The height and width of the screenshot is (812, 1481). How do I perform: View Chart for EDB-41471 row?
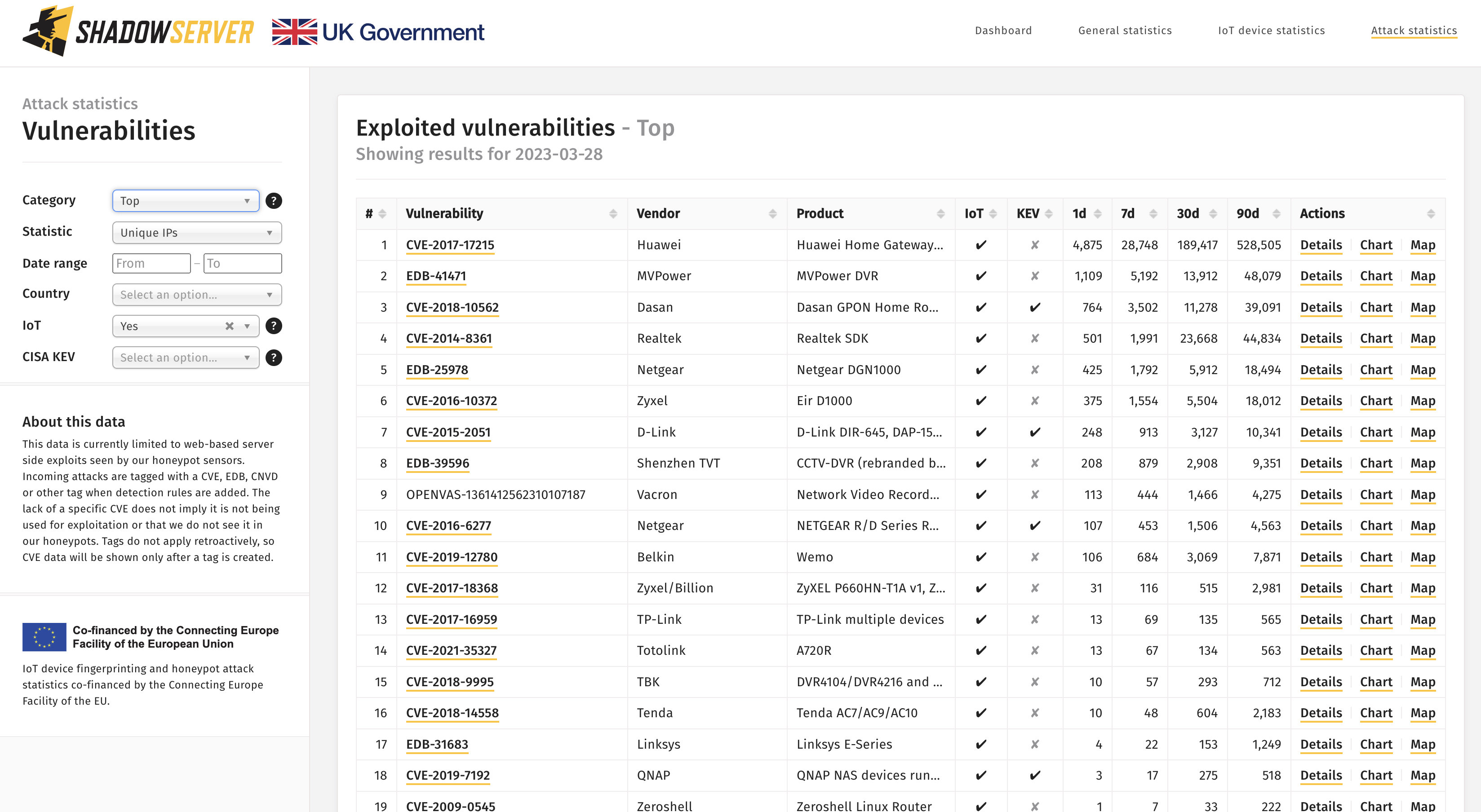point(1376,276)
